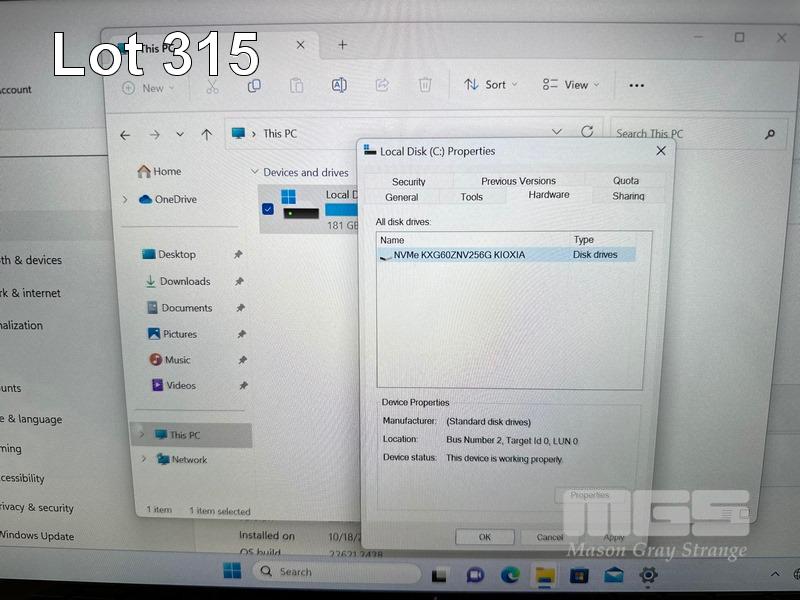Expand the OneDrive tree node
Image resolution: width=800 pixels, height=600 pixels.
click(125, 199)
